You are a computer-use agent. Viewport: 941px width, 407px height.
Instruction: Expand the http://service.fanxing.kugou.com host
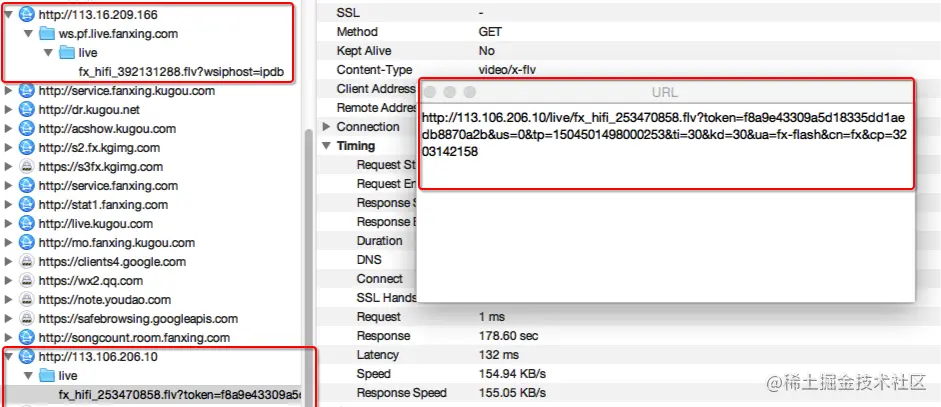pyautogui.click(x=8, y=91)
